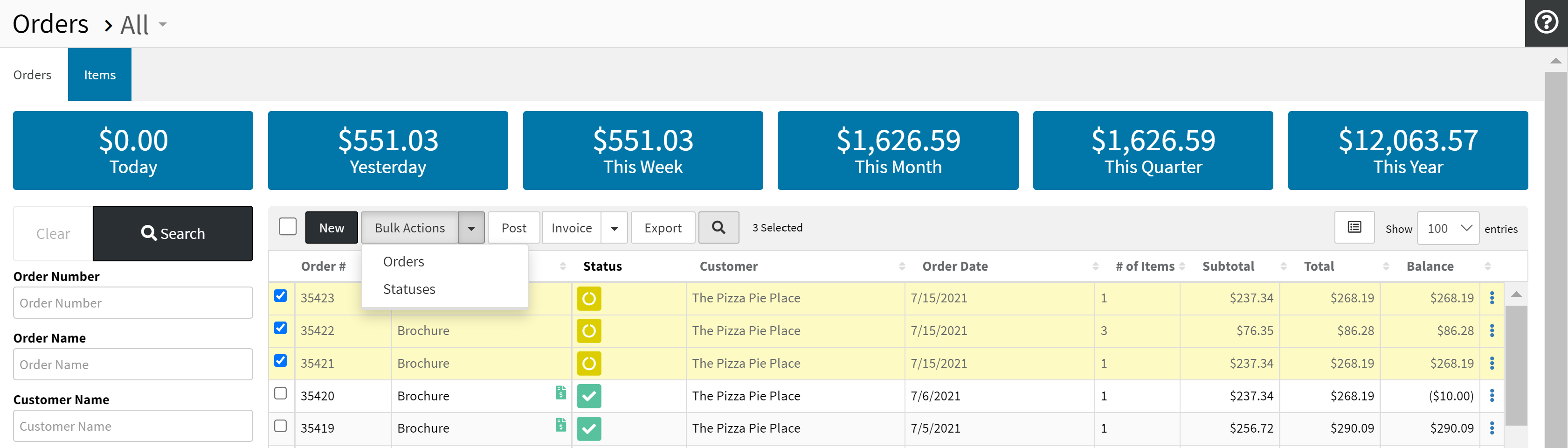
Task: Open the three-dot menu for order 35423
Action: (1492, 297)
